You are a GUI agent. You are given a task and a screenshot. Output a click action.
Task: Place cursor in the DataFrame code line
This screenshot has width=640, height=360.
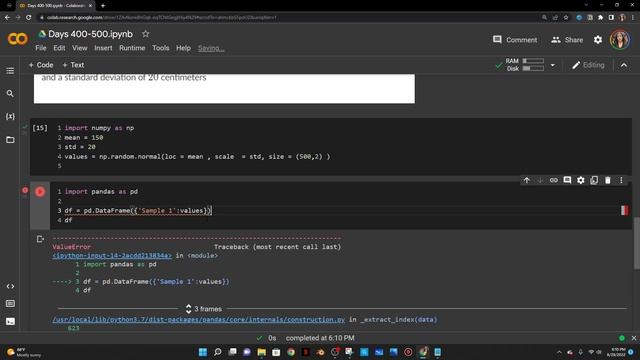click(x=138, y=211)
